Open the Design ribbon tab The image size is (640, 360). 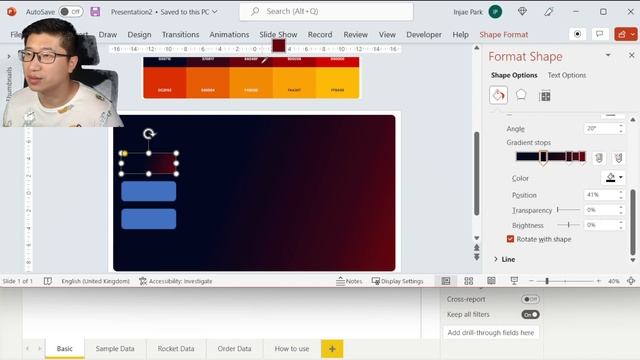pyautogui.click(x=139, y=35)
